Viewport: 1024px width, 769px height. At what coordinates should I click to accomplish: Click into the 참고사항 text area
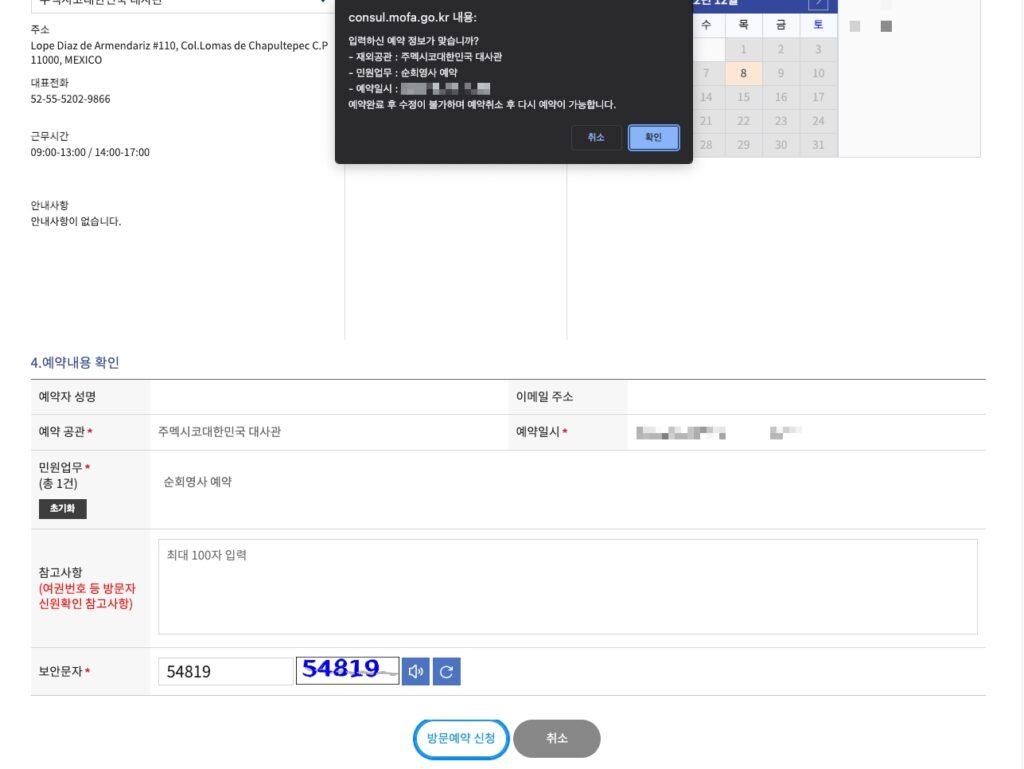click(568, 586)
